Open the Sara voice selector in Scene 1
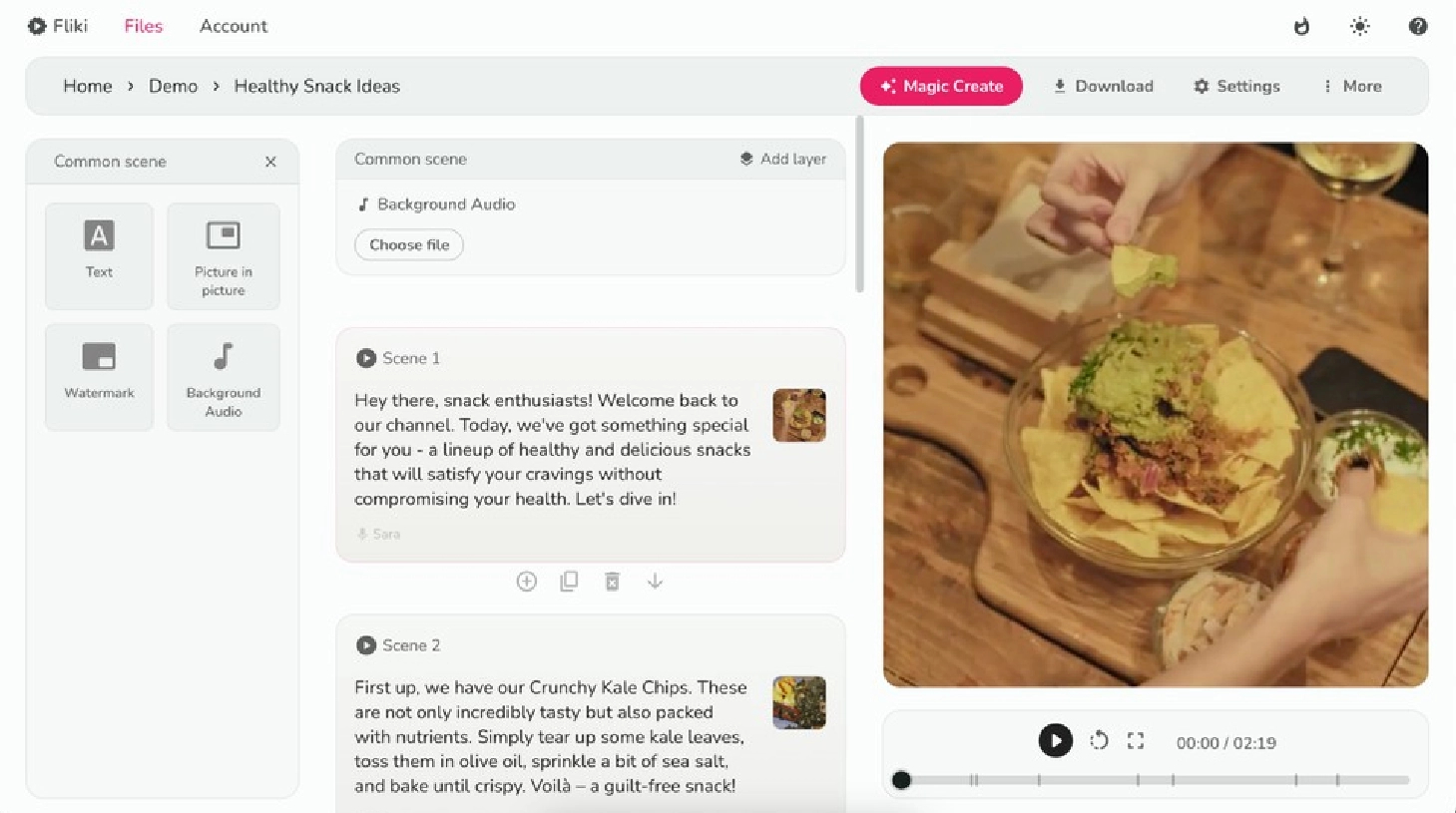Screen dimensions: 1456x813 [x=379, y=534]
